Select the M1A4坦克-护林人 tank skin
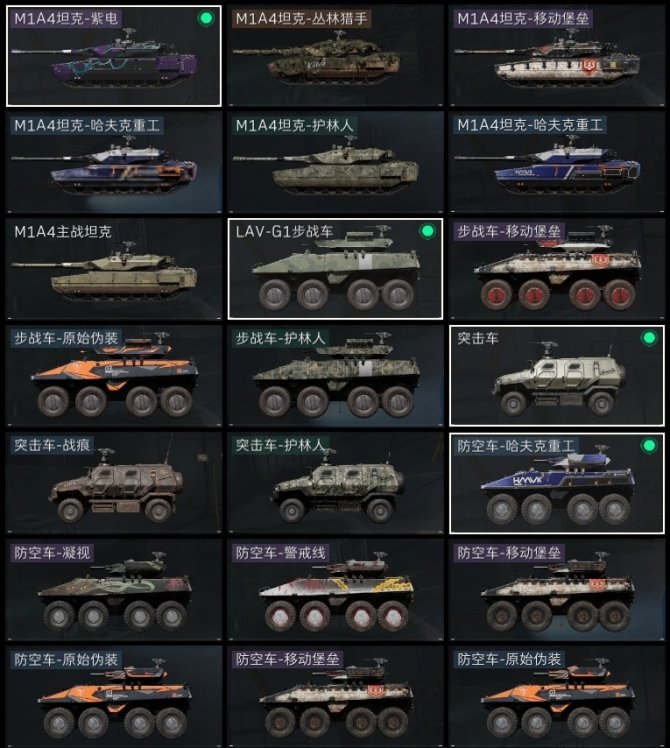 (x=335, y=162)
